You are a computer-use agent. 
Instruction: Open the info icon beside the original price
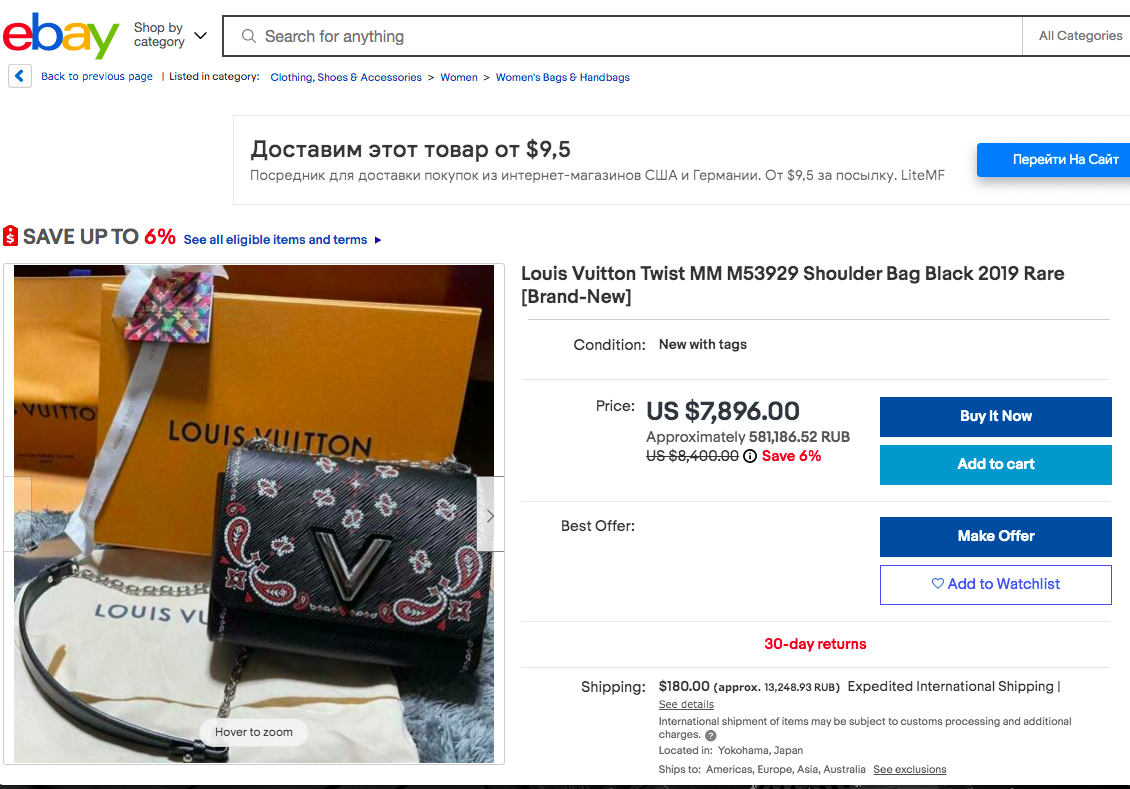[x=750, y=456]
